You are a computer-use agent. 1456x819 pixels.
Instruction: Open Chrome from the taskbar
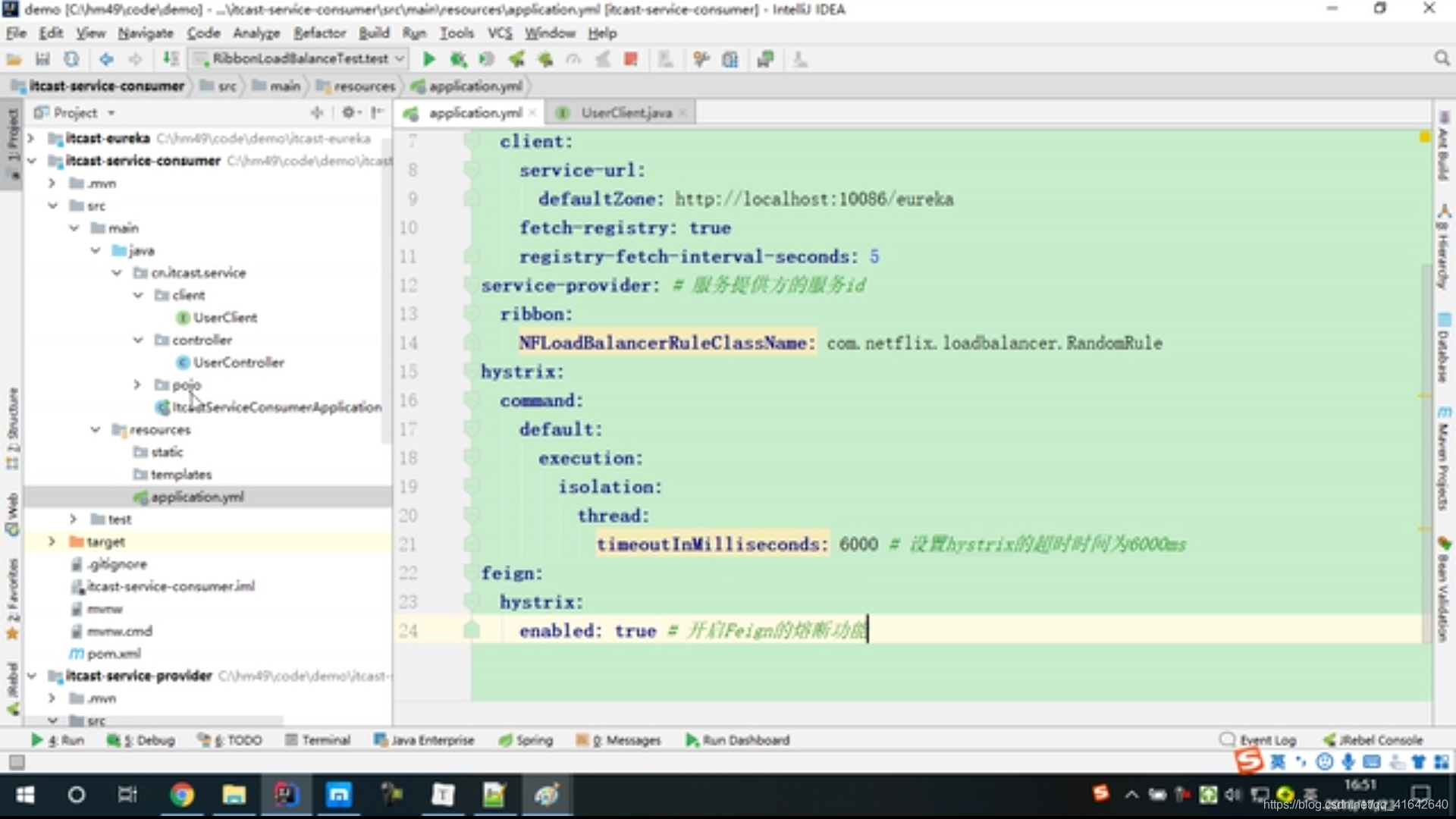(x=181, y=795)
